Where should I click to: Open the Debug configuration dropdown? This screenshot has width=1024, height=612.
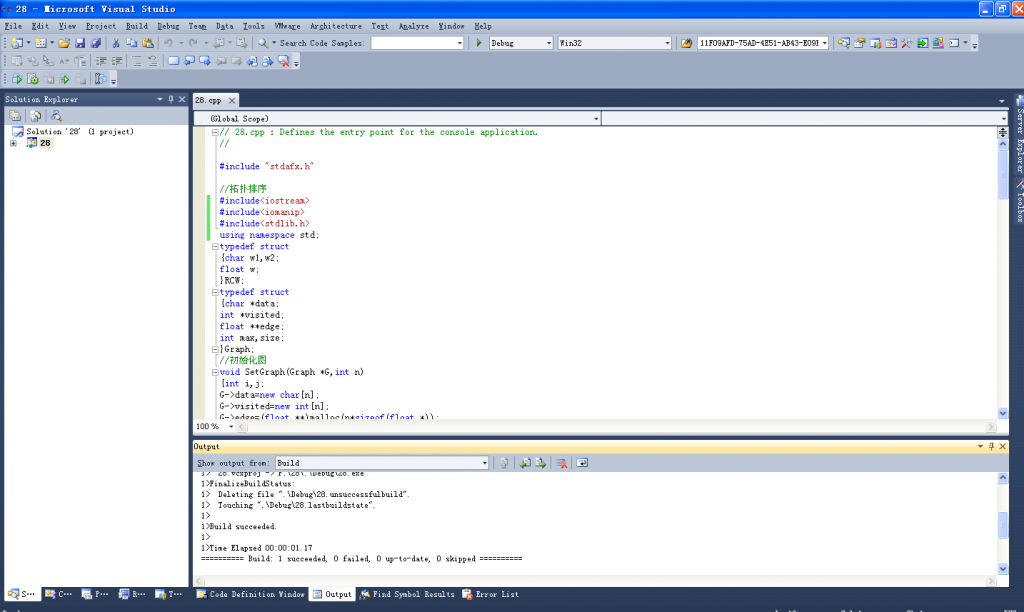click(549, 43)
